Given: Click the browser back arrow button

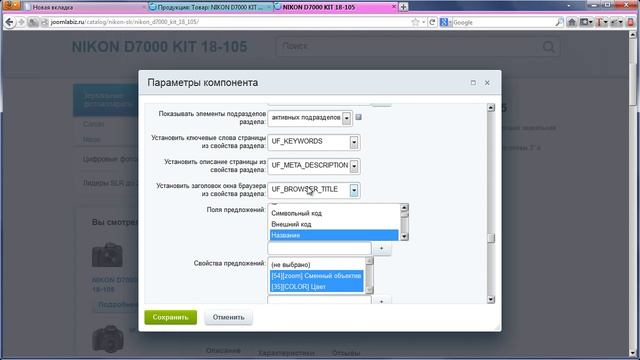Looking at the screenshot, I should [x=9, y=22].
